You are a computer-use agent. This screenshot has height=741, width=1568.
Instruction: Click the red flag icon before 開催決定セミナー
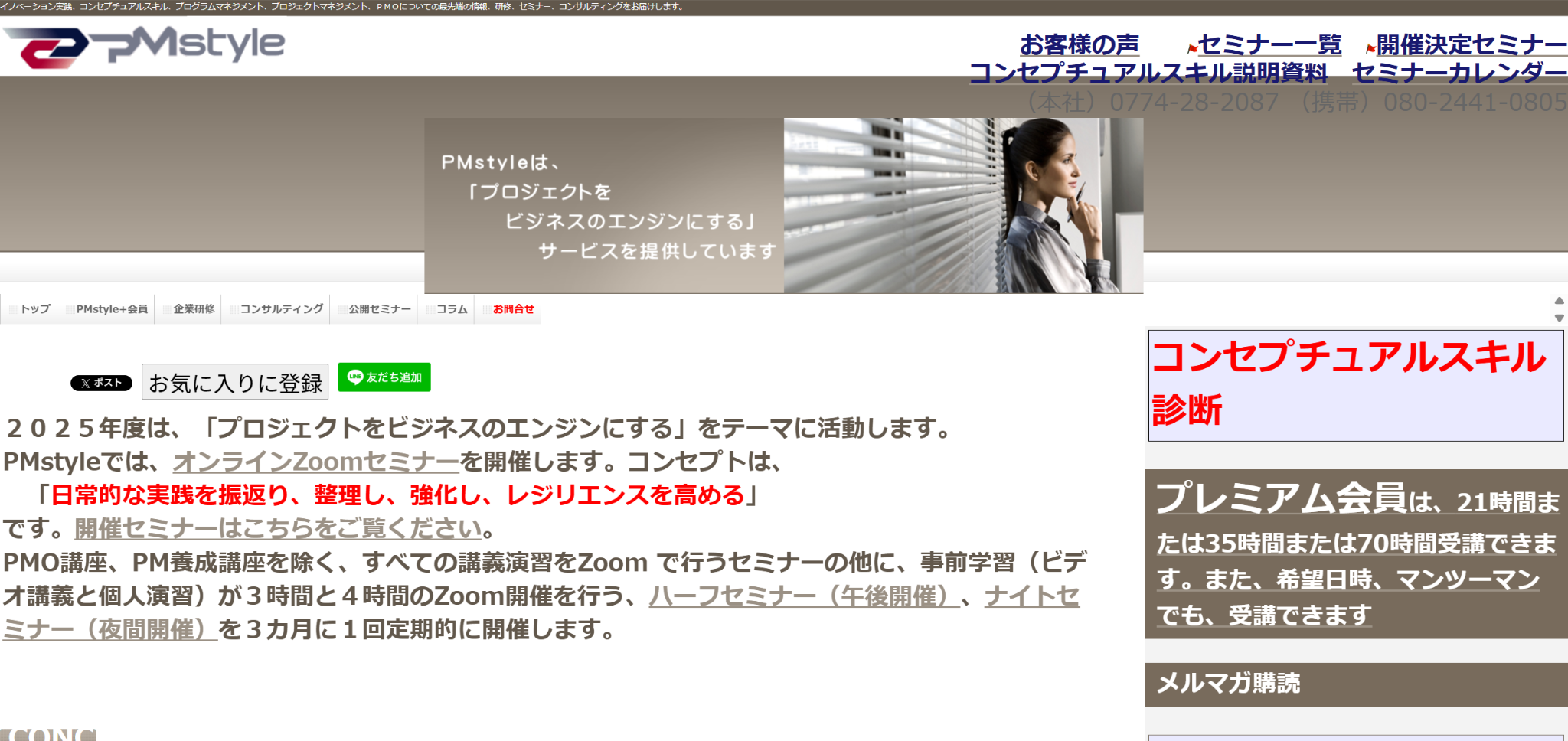pos(1370,48)
